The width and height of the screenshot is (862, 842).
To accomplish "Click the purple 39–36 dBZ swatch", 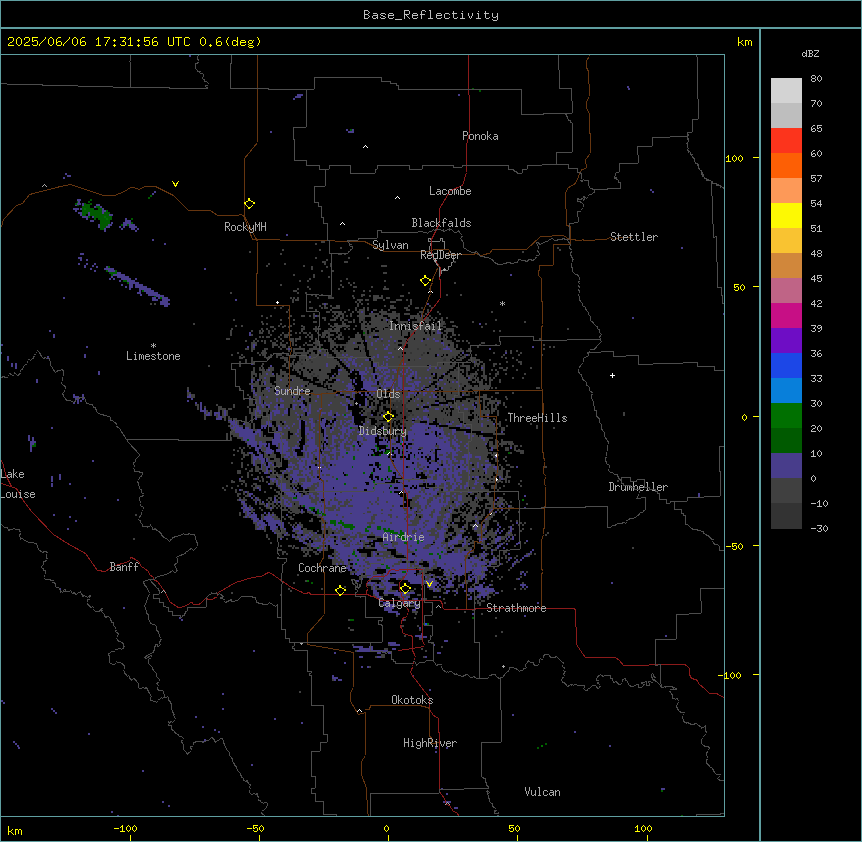I will pyautogui.click(x=786, y=341).
